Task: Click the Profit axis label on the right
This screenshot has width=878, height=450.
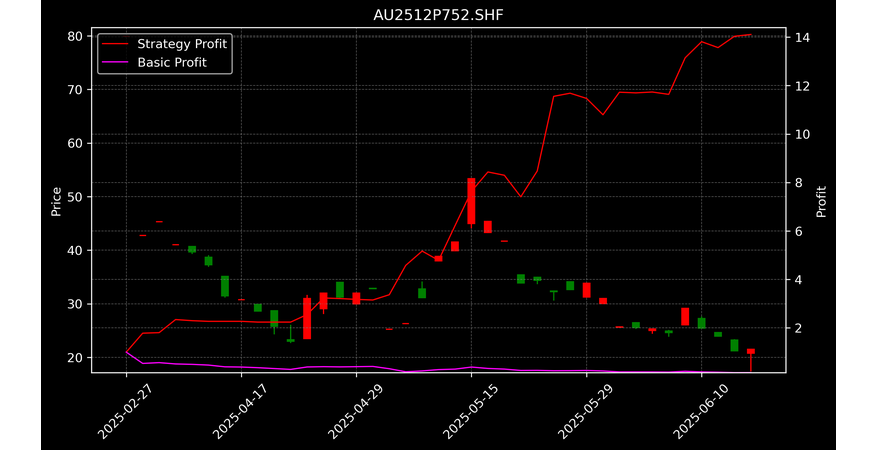Action: pyautogui.click(x=821, y=201)
